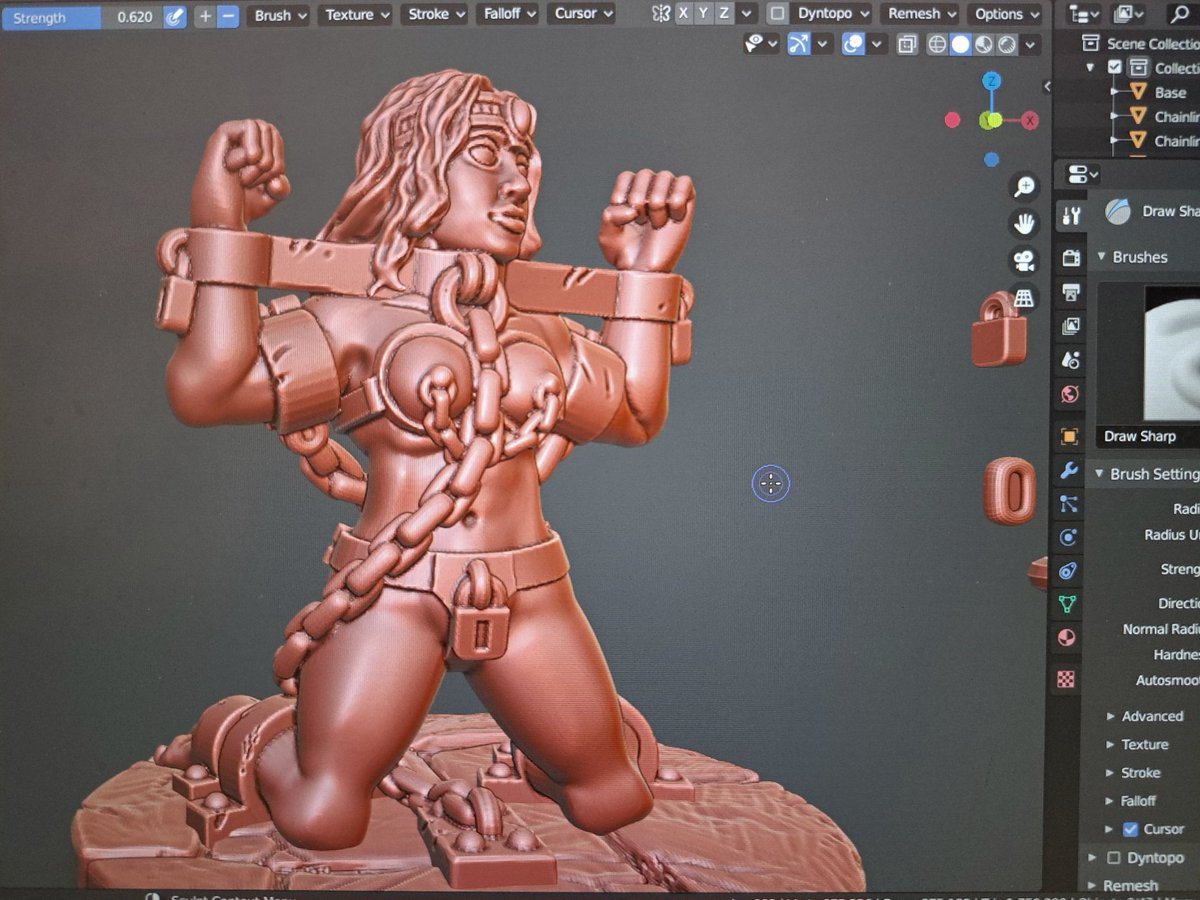1200x900 pixels.
Task: Open the overlays options dropdown arrow
Action: click(x=877, y=44)
